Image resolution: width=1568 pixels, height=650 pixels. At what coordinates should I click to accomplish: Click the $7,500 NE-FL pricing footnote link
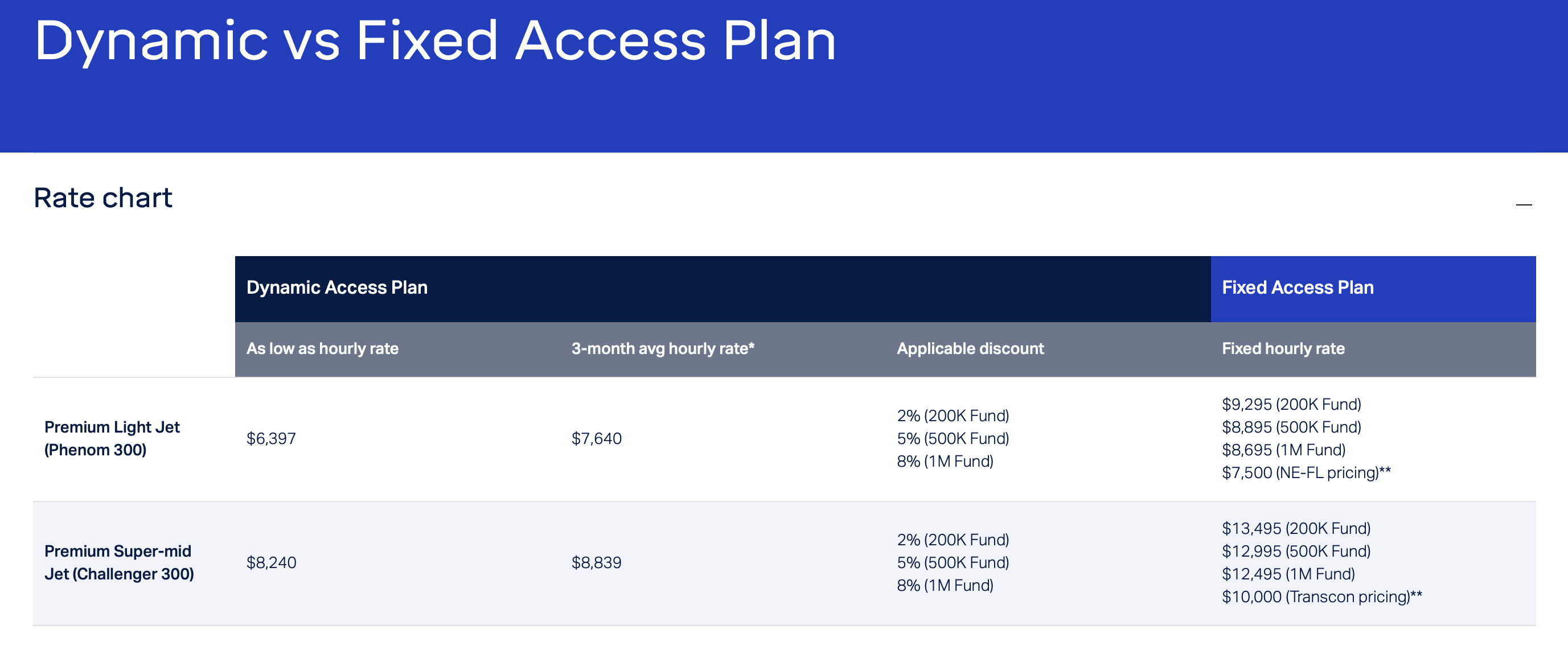(x=1306, y=472)
